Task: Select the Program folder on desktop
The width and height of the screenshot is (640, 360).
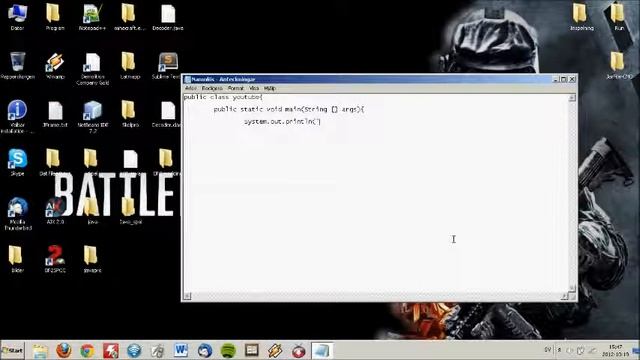Action: [55, 17]
